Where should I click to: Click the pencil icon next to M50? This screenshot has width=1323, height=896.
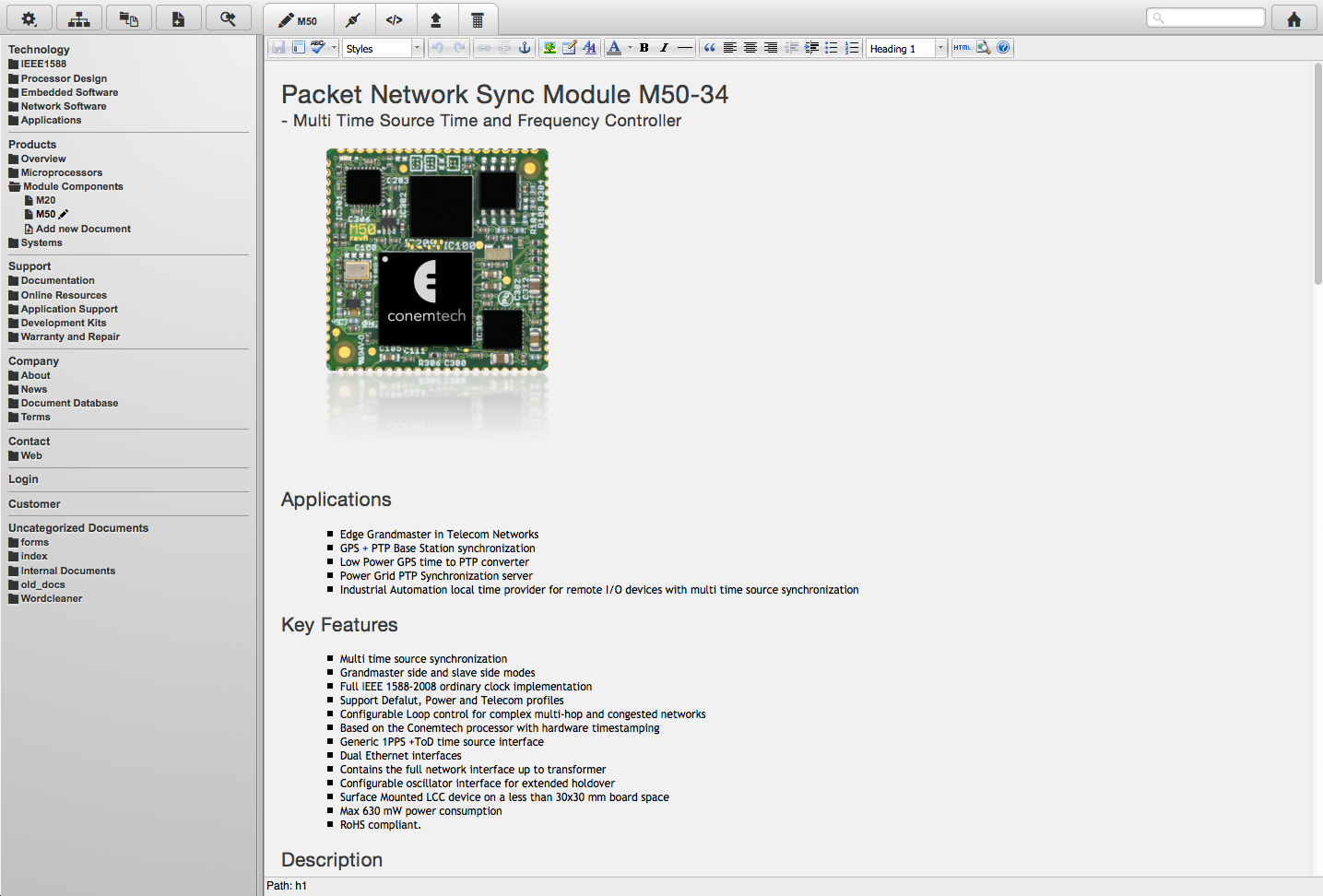(x=64, y=214)
